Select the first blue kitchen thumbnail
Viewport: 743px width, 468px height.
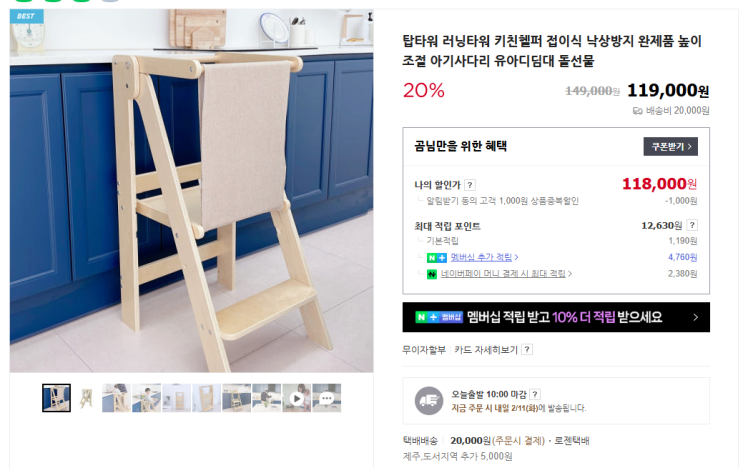pos(56,398)
